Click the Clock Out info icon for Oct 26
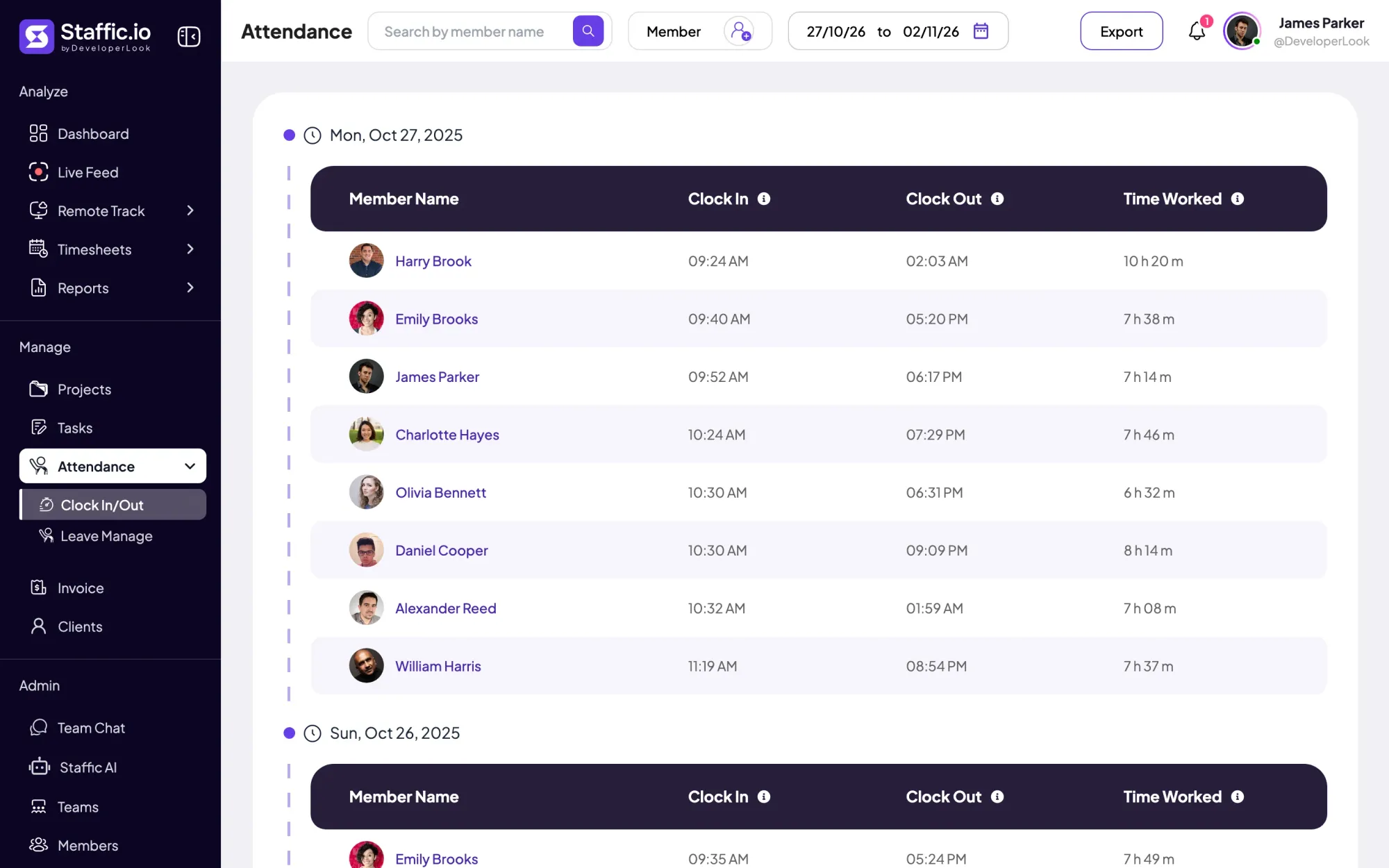Screen dimensions: 1389x868 click(997, 796)
